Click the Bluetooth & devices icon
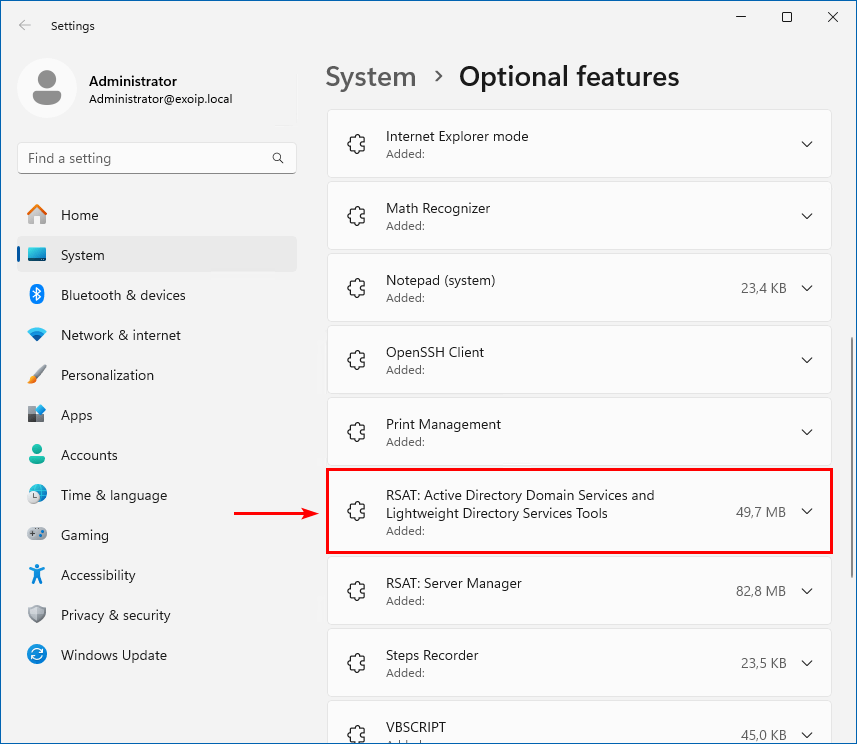Image resolution: width=857 pixels, height=744 pixels. click(x=37, y=295)
